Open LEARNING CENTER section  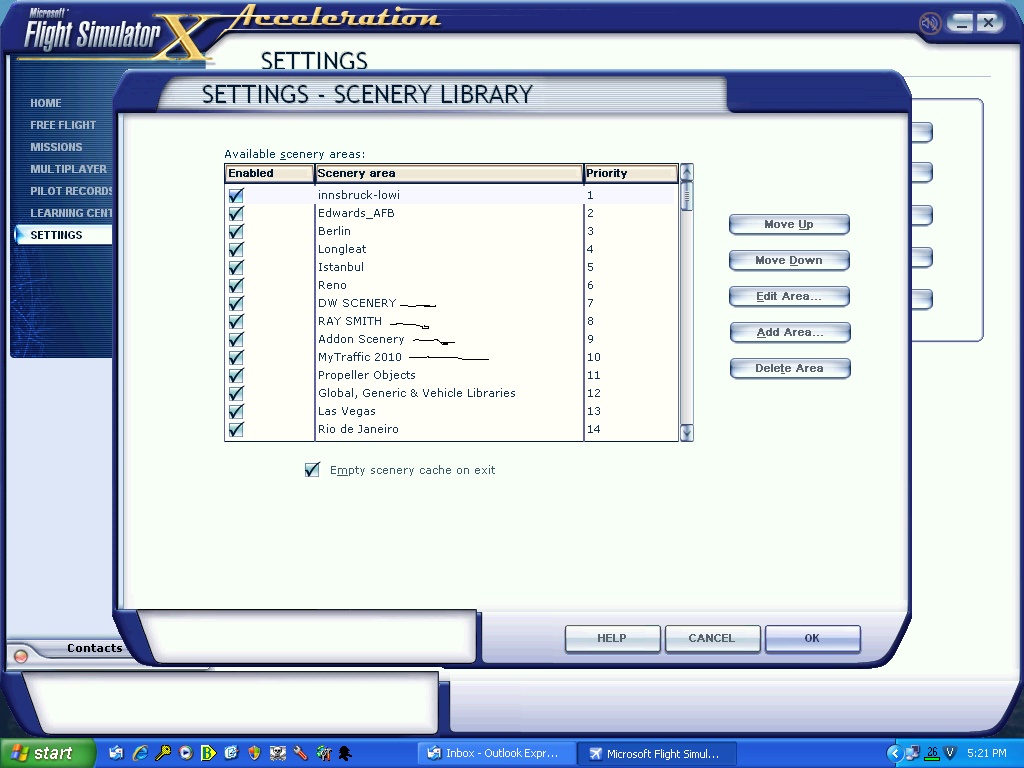71,213
